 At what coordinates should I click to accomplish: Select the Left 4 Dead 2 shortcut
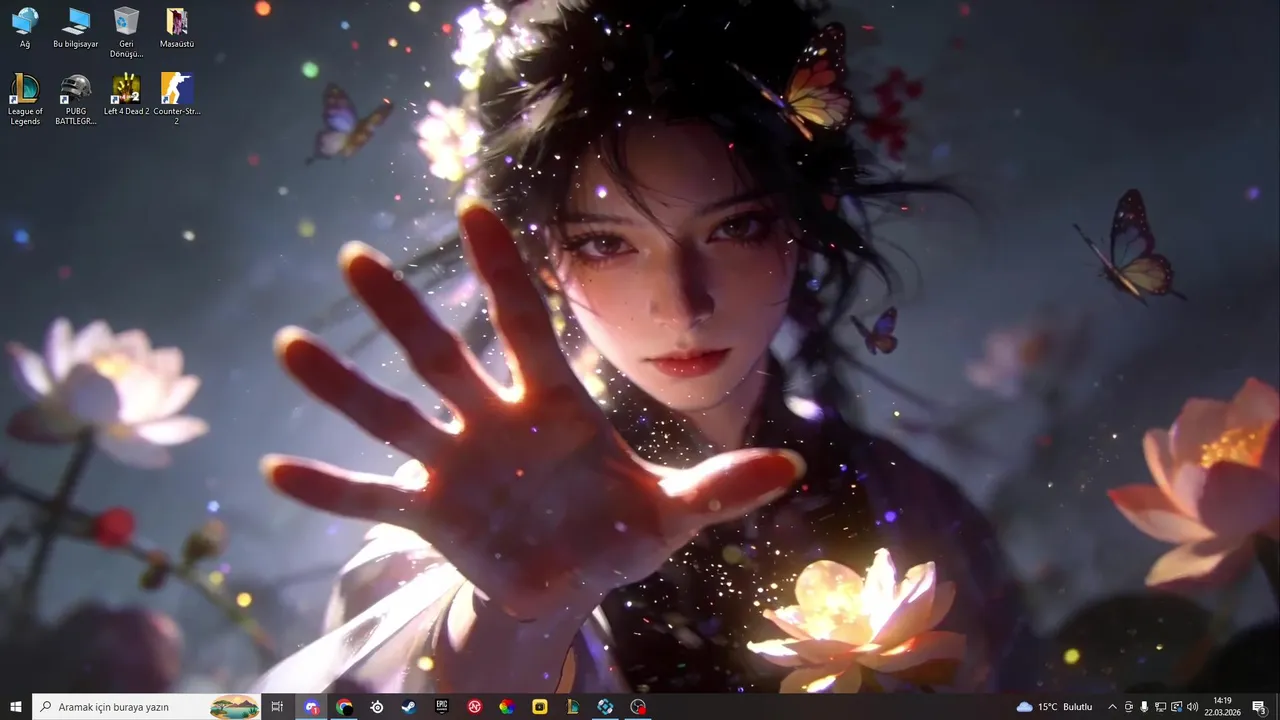[126, 95]
